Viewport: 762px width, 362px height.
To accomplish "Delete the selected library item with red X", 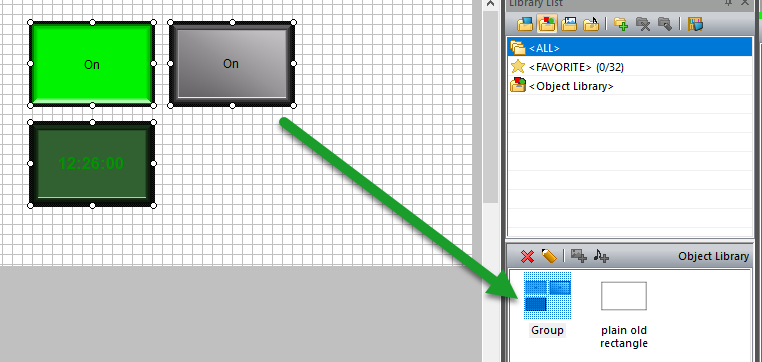I will click(527, 256).
